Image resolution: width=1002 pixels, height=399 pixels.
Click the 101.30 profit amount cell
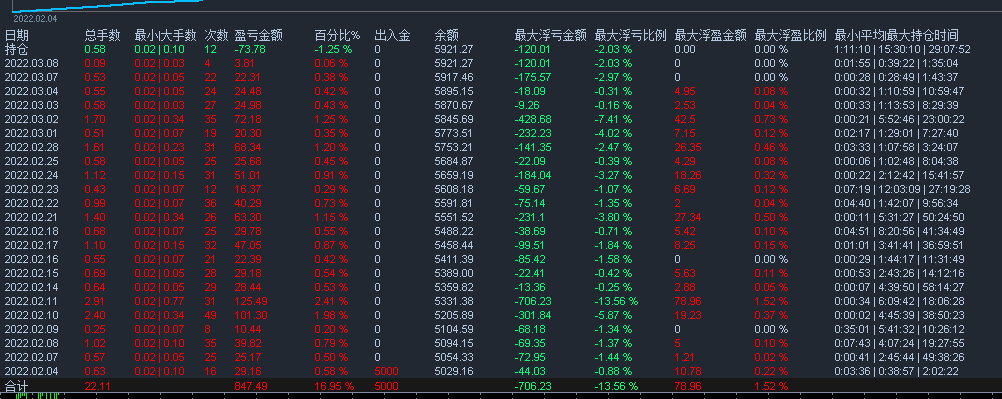[251, 315]
